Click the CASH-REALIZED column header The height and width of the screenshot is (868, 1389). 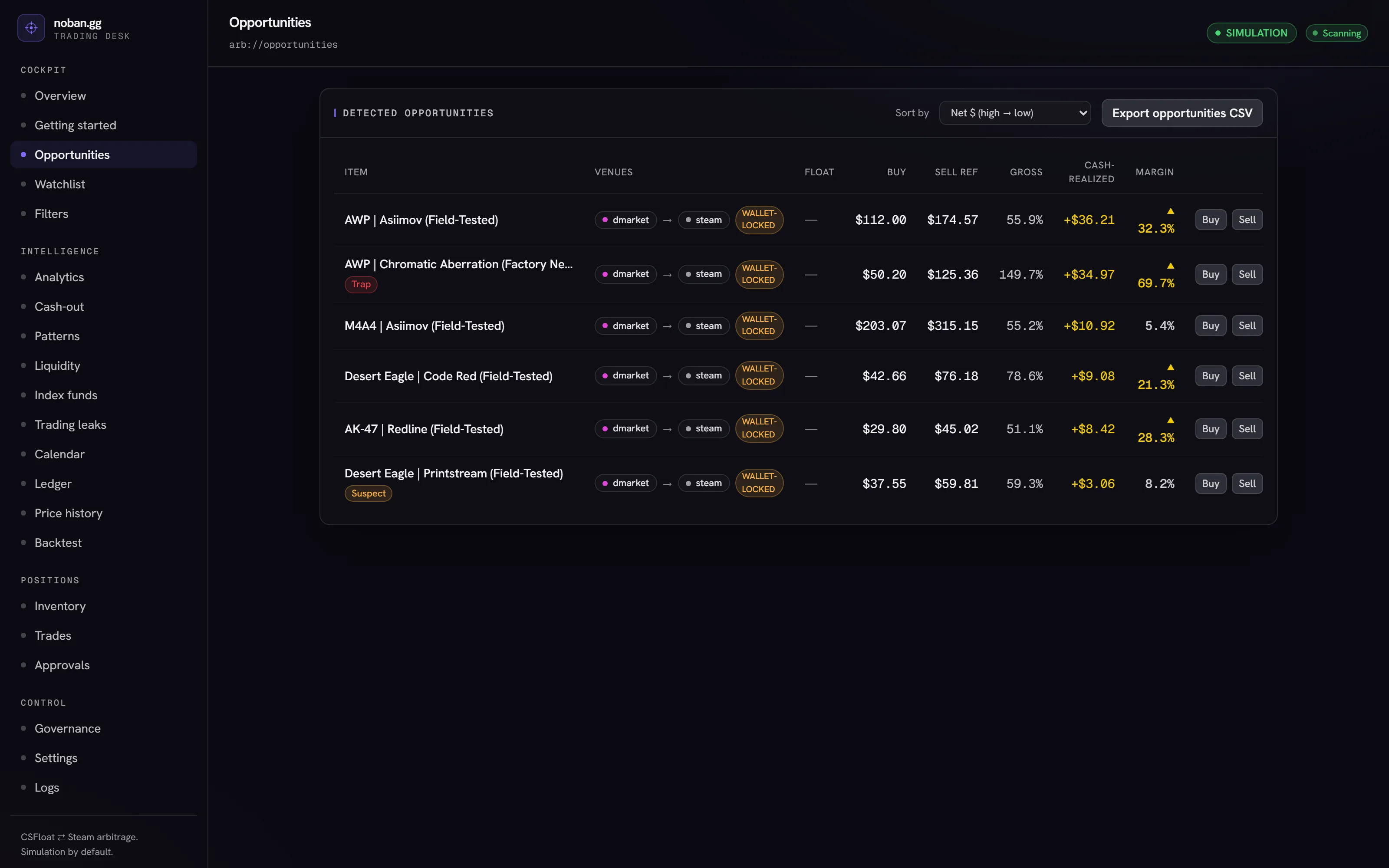tap(1091, 172)
